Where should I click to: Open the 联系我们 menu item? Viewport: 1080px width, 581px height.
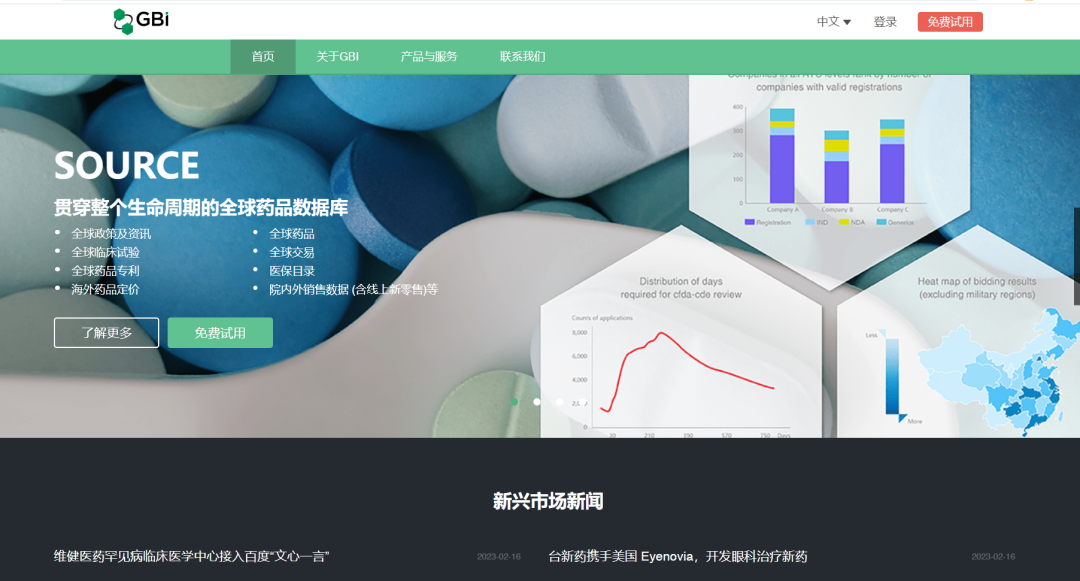523,56
